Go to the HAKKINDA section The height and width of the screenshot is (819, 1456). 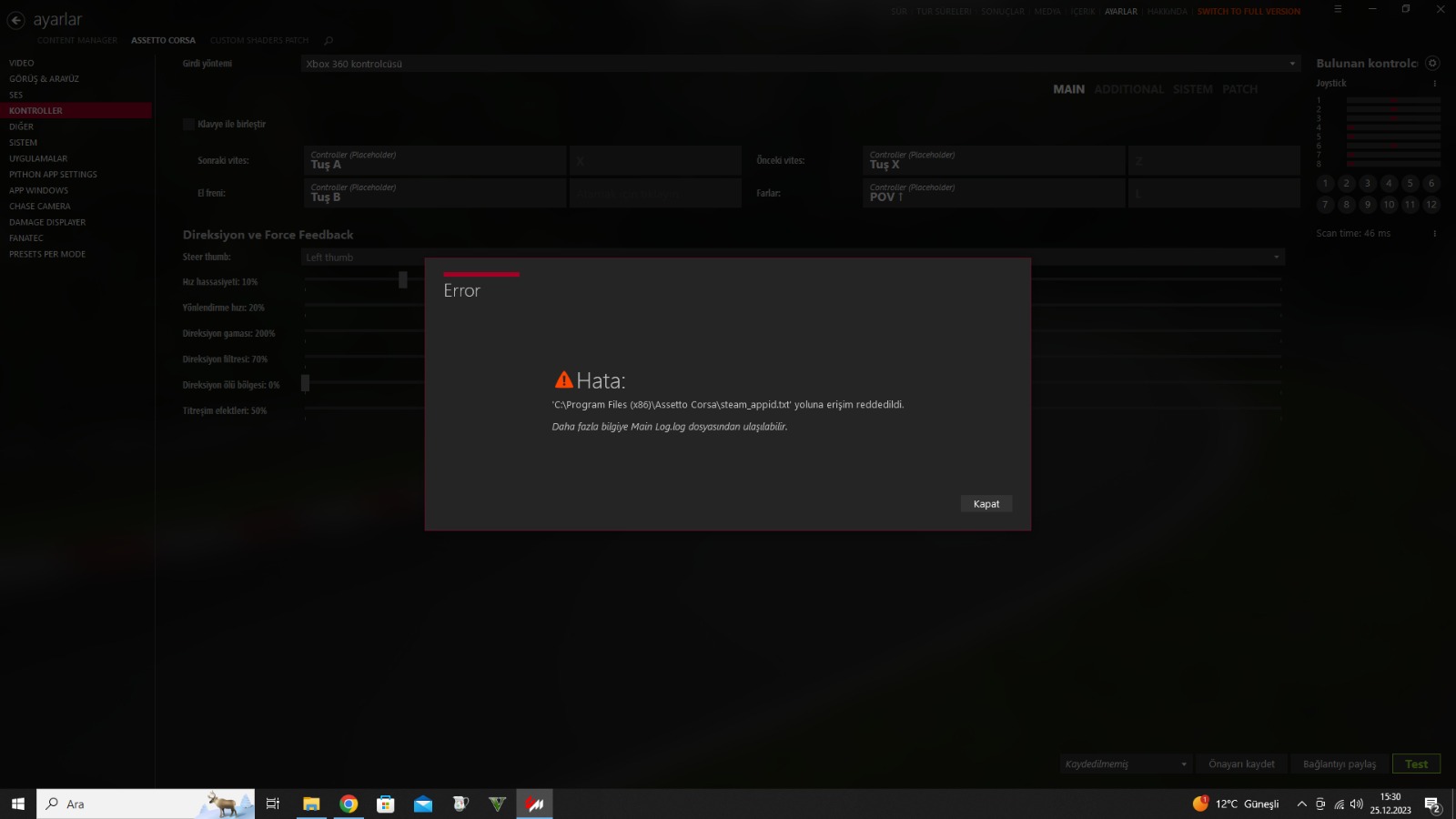point(1168,12)
